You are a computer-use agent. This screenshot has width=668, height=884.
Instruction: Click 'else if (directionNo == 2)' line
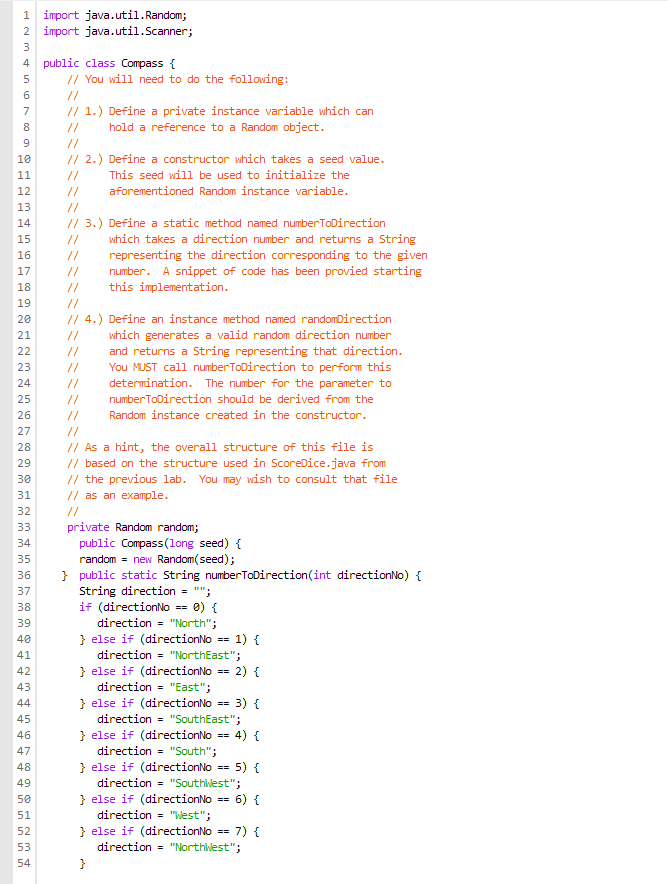tap(169, 671)
